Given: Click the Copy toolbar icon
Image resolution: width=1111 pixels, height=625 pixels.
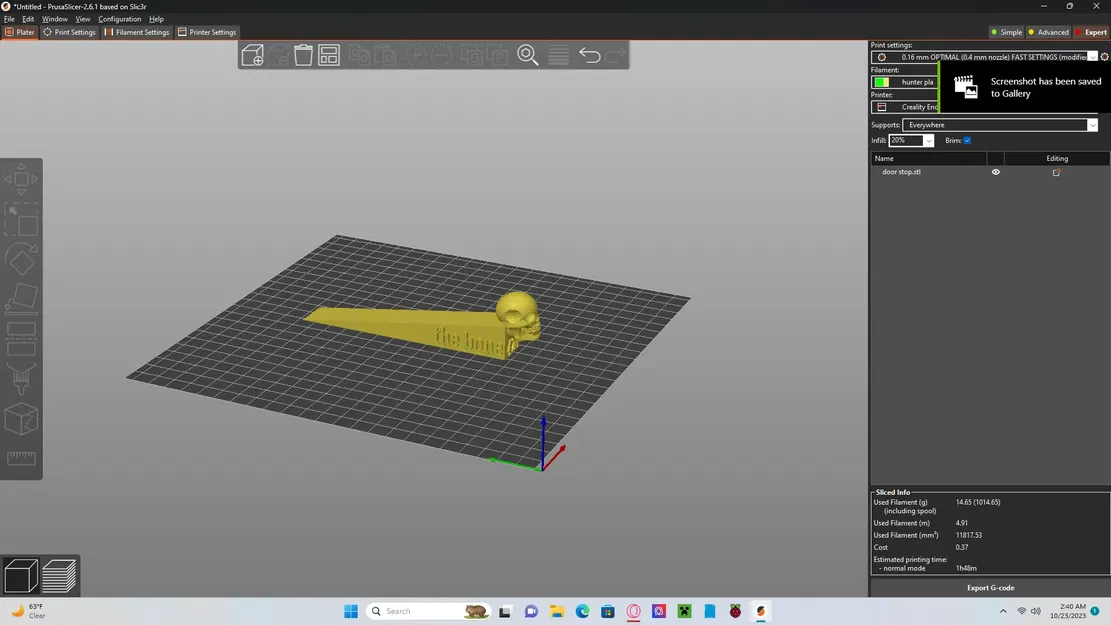Looking at the screenshot, I should 359,55.
